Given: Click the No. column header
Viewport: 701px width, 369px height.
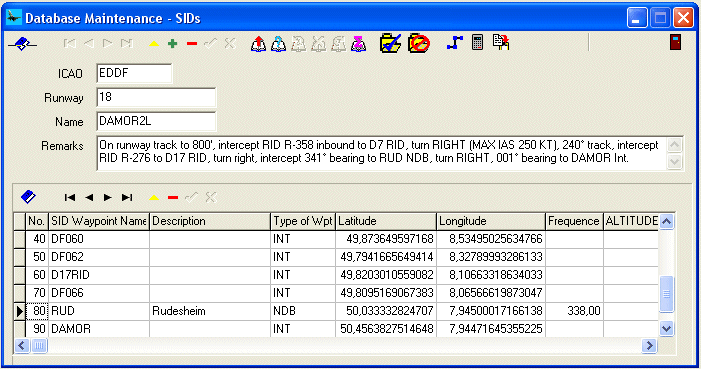Looking at the screenshot, I should pos(37,221).
